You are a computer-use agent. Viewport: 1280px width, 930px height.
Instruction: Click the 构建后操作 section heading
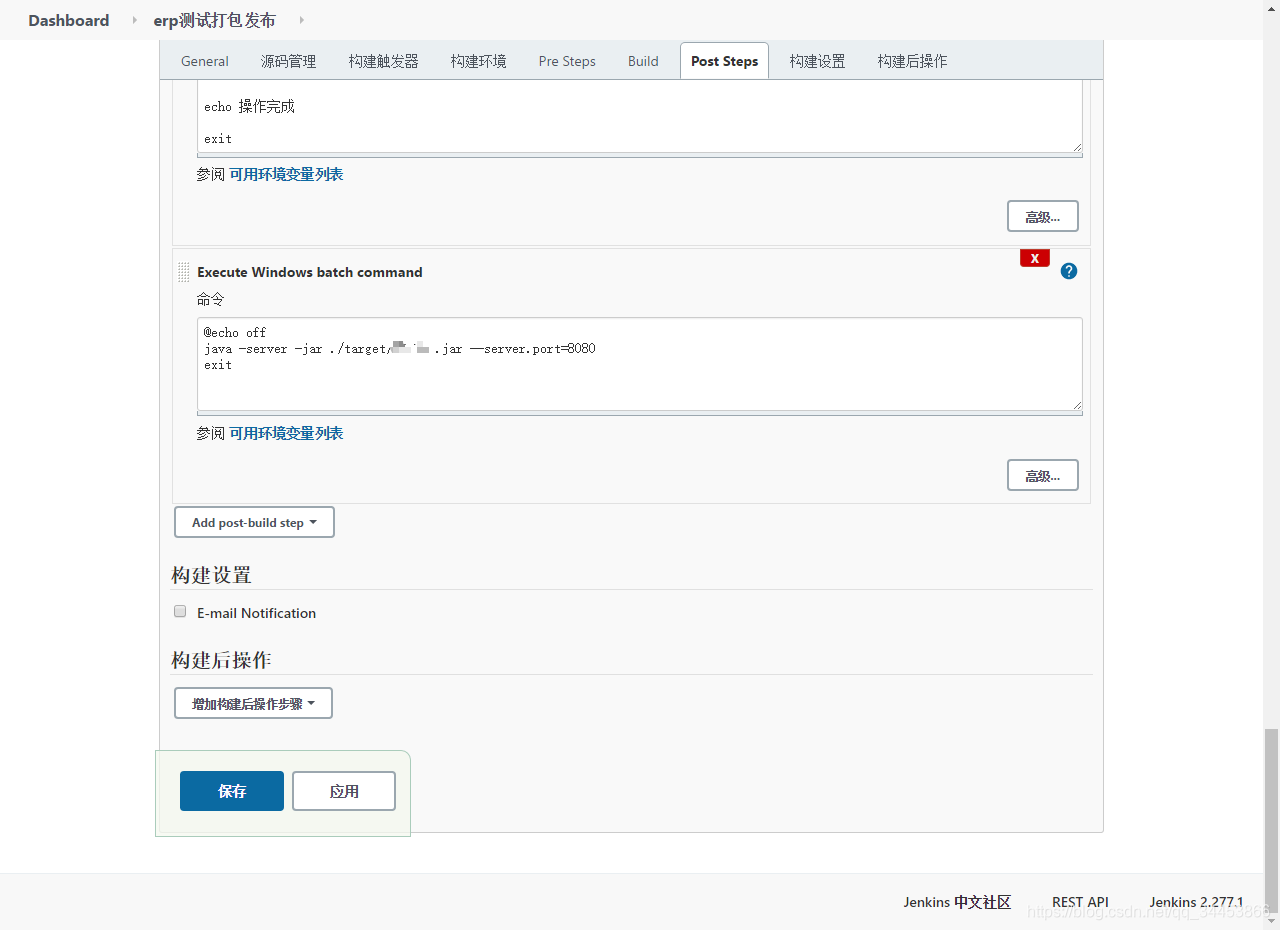click(221, 660)
